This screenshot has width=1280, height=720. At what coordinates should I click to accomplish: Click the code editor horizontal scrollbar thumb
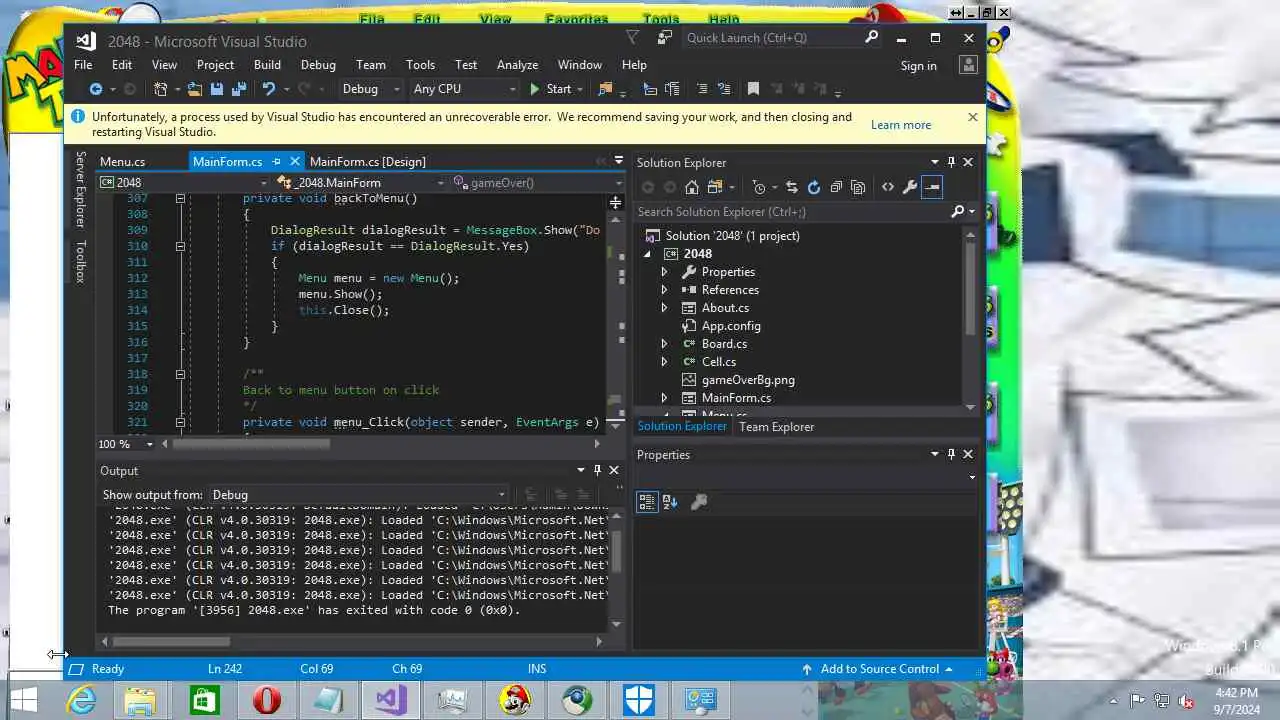click(x=251, y=444)
